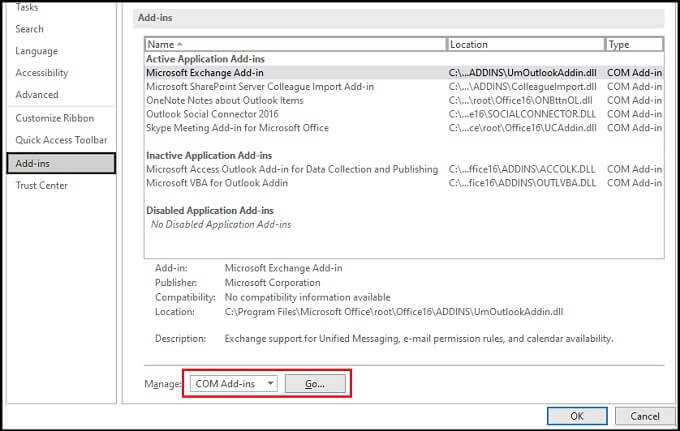
Task: Click the Type column header
Action: (634, 44)
